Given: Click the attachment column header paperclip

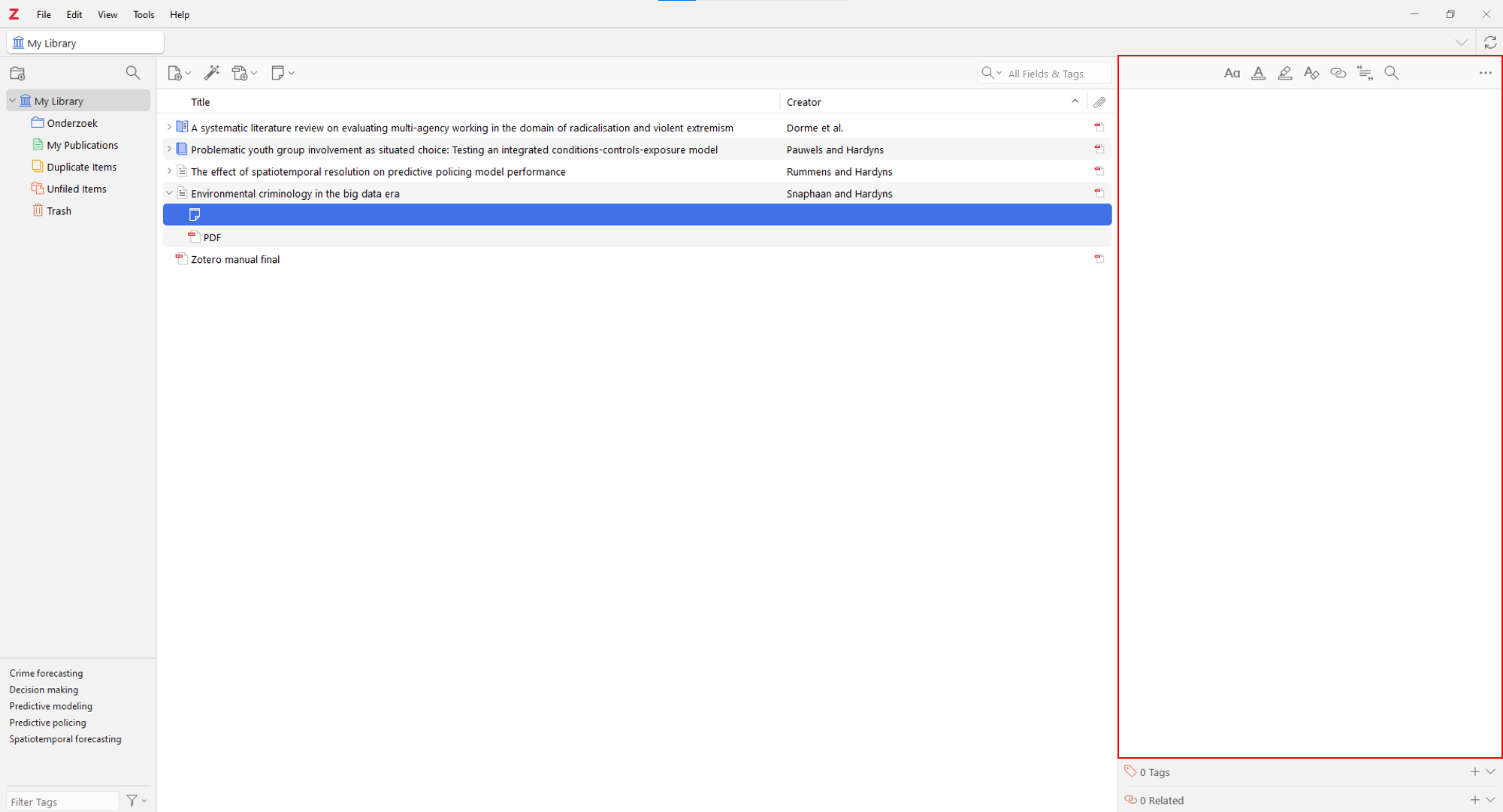Looking at the screenshot, I should coord(1099,102).
